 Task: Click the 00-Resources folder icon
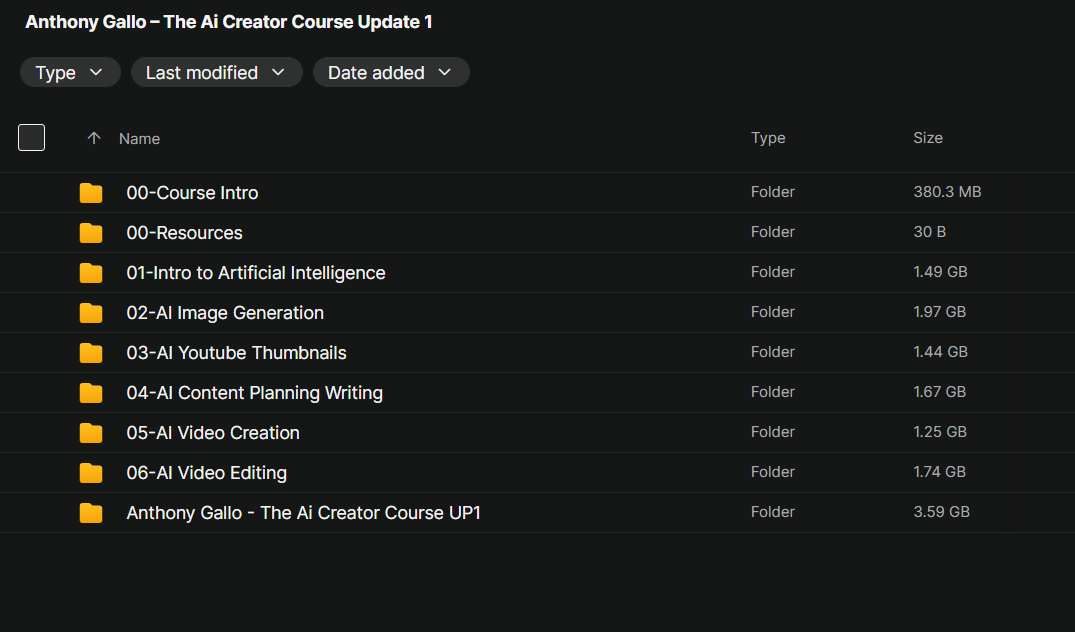90,233
